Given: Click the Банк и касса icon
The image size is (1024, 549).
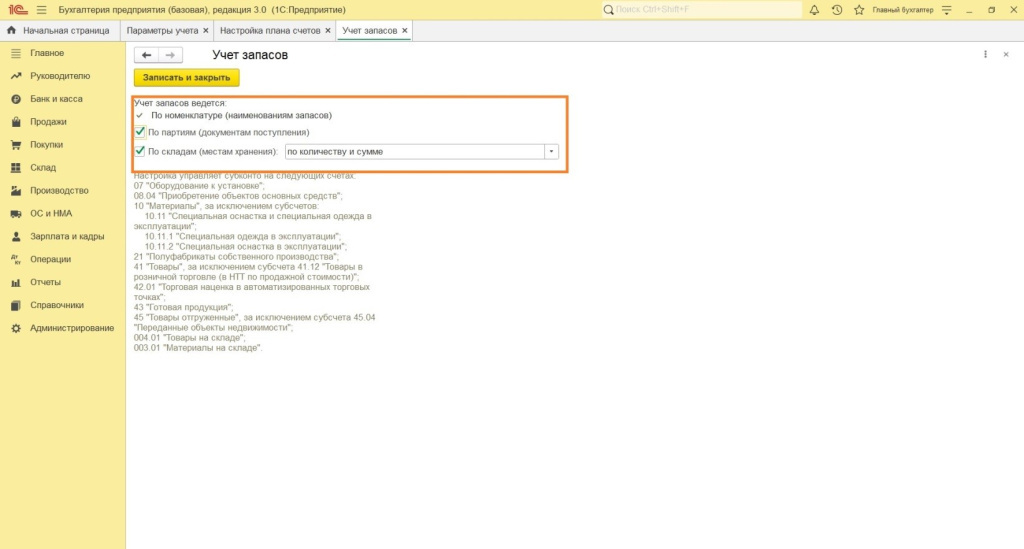Looking at the screenshot, I should [16, 99].
